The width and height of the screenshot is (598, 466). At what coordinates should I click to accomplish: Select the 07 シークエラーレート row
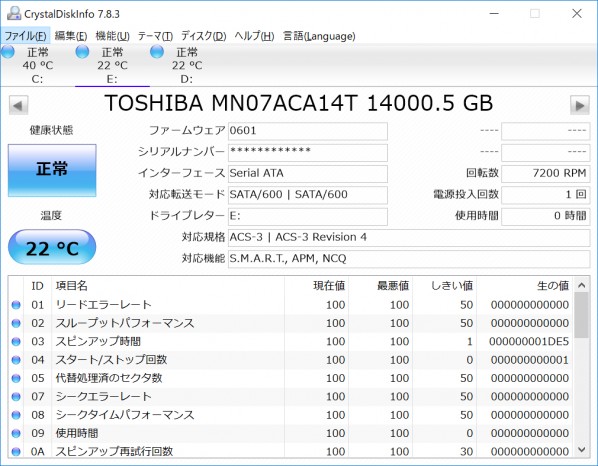pyautogui.click(x=291, y=396)
